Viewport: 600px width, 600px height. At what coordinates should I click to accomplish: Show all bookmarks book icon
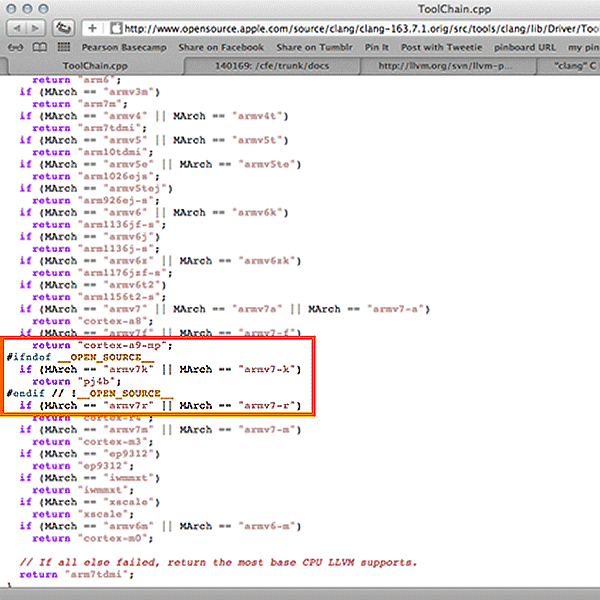click(x=39, y=47)
